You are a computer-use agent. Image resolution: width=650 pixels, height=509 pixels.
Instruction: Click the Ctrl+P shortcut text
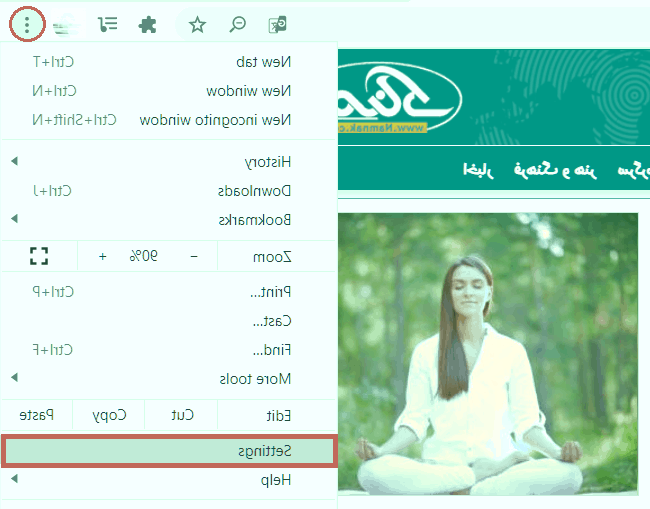point(53,292)
